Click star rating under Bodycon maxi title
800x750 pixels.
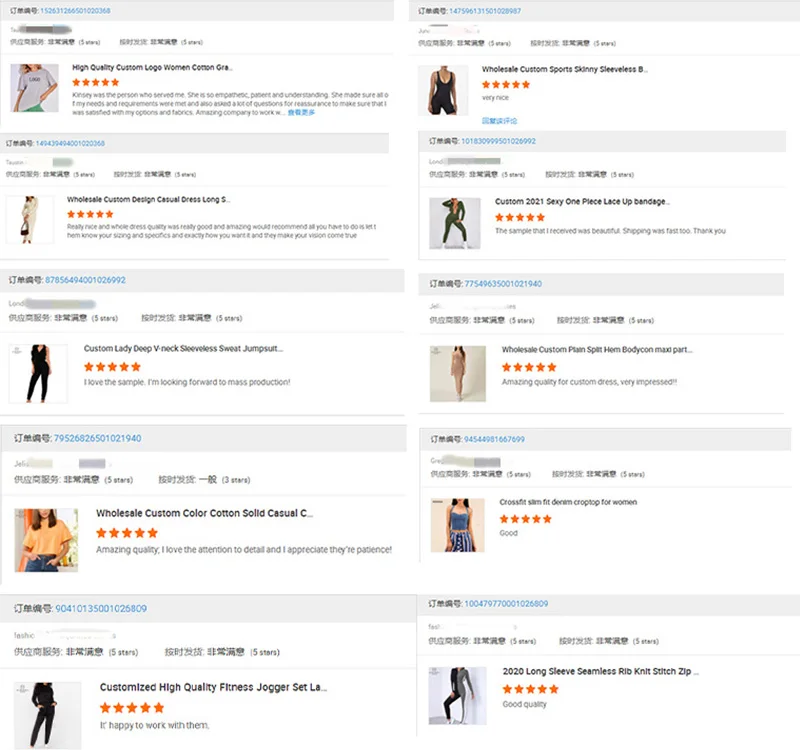tap(529, 367)
